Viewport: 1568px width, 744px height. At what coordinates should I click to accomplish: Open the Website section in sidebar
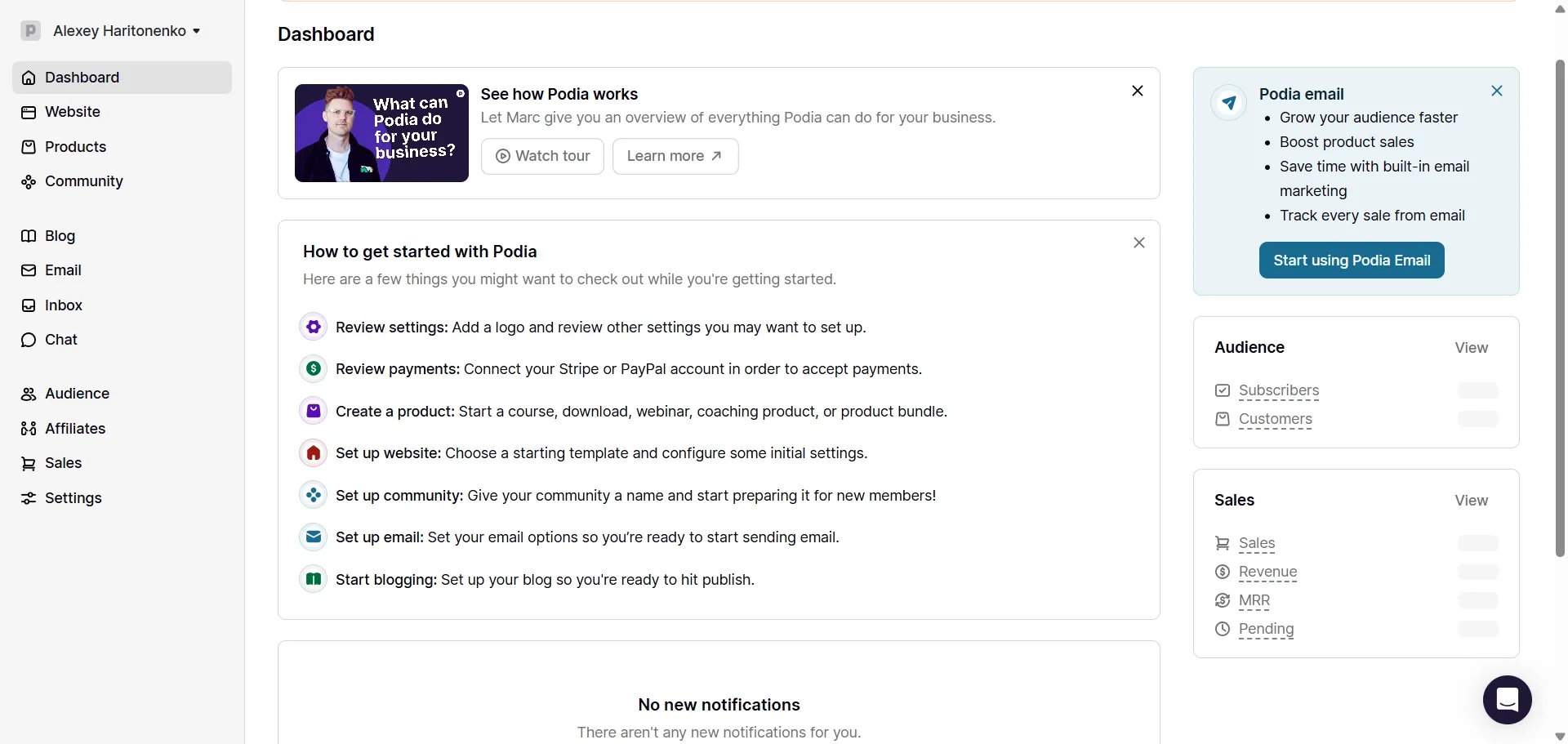click(x=122, y=112)
